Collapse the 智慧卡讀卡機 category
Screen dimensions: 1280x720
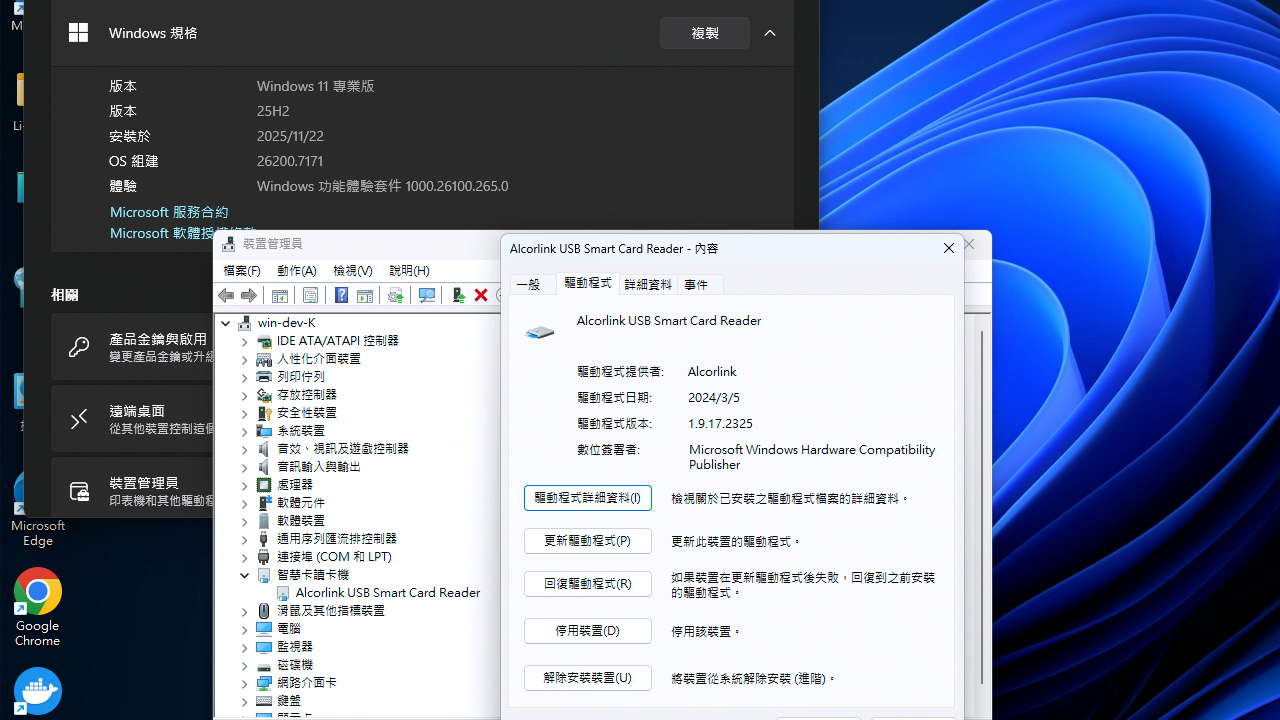tap(244, 574)
